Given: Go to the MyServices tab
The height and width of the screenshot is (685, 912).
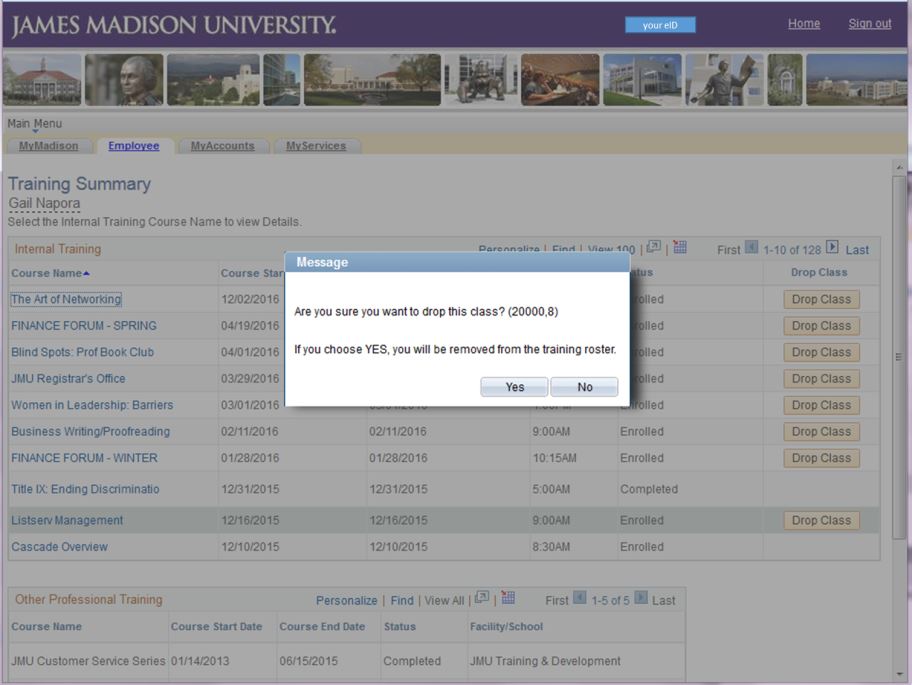Looking at the screenshot, I should 316,146.
